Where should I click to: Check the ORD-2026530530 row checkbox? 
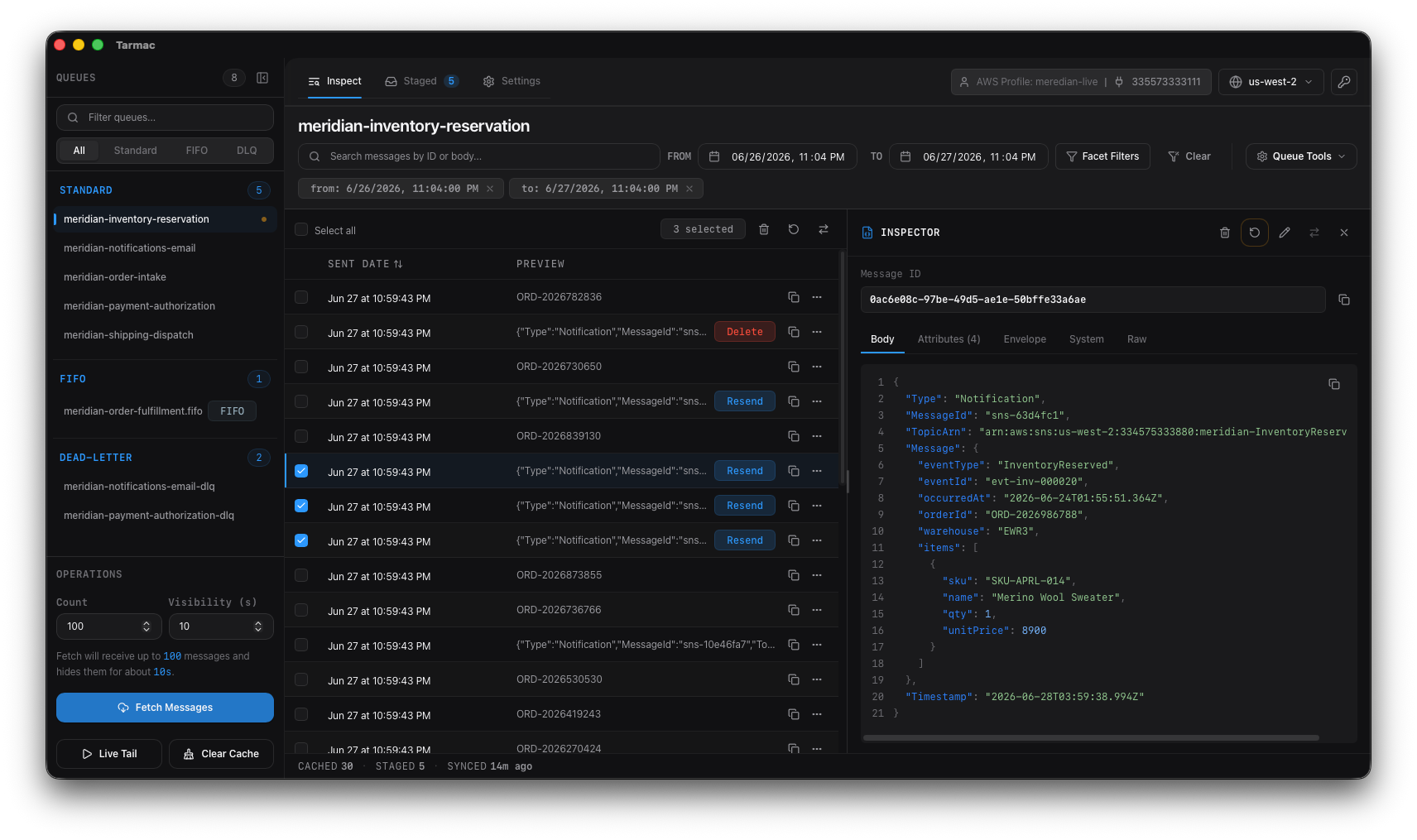[301, 679]
